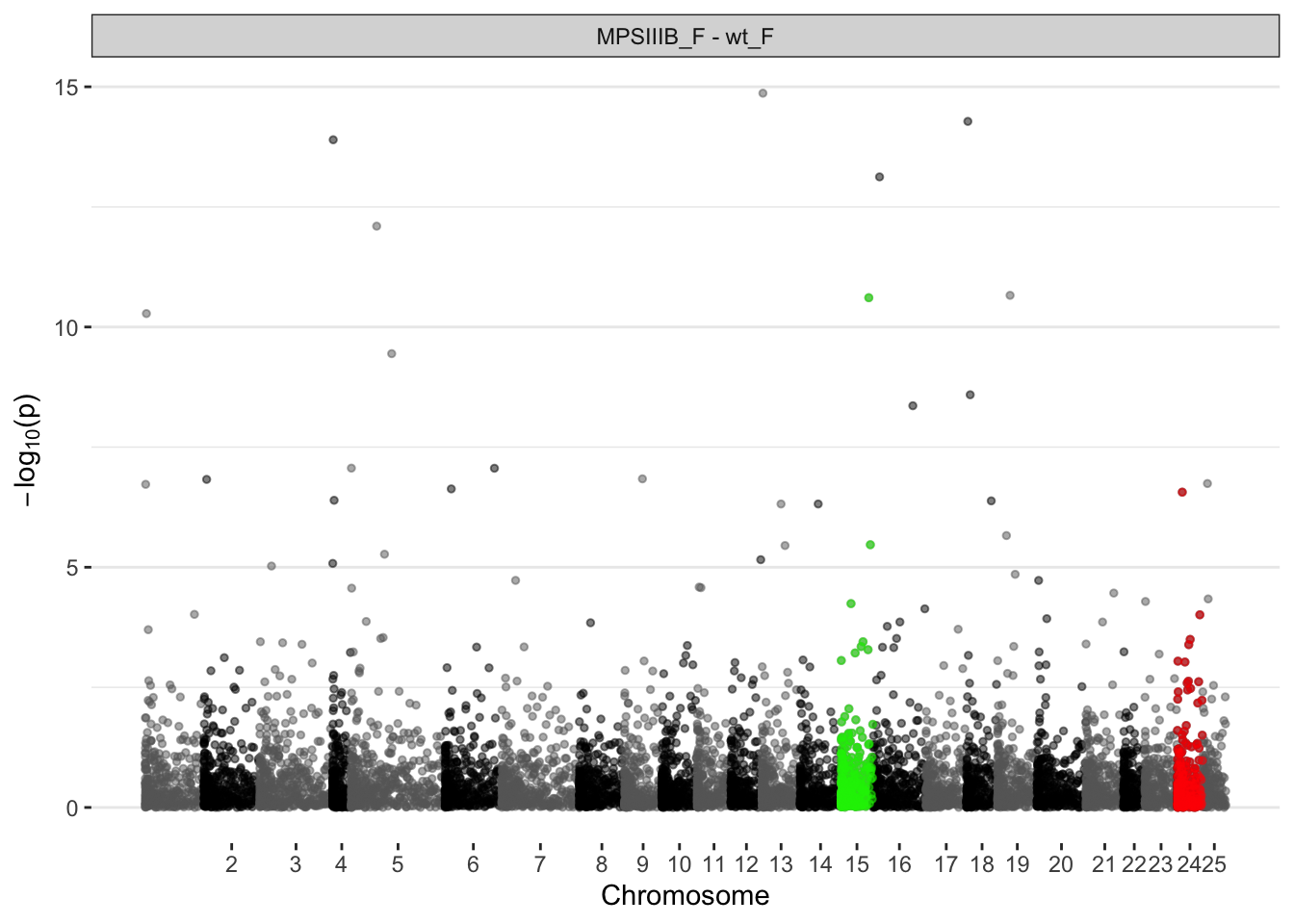Click chromosome 12 label on x-axis

746,864
